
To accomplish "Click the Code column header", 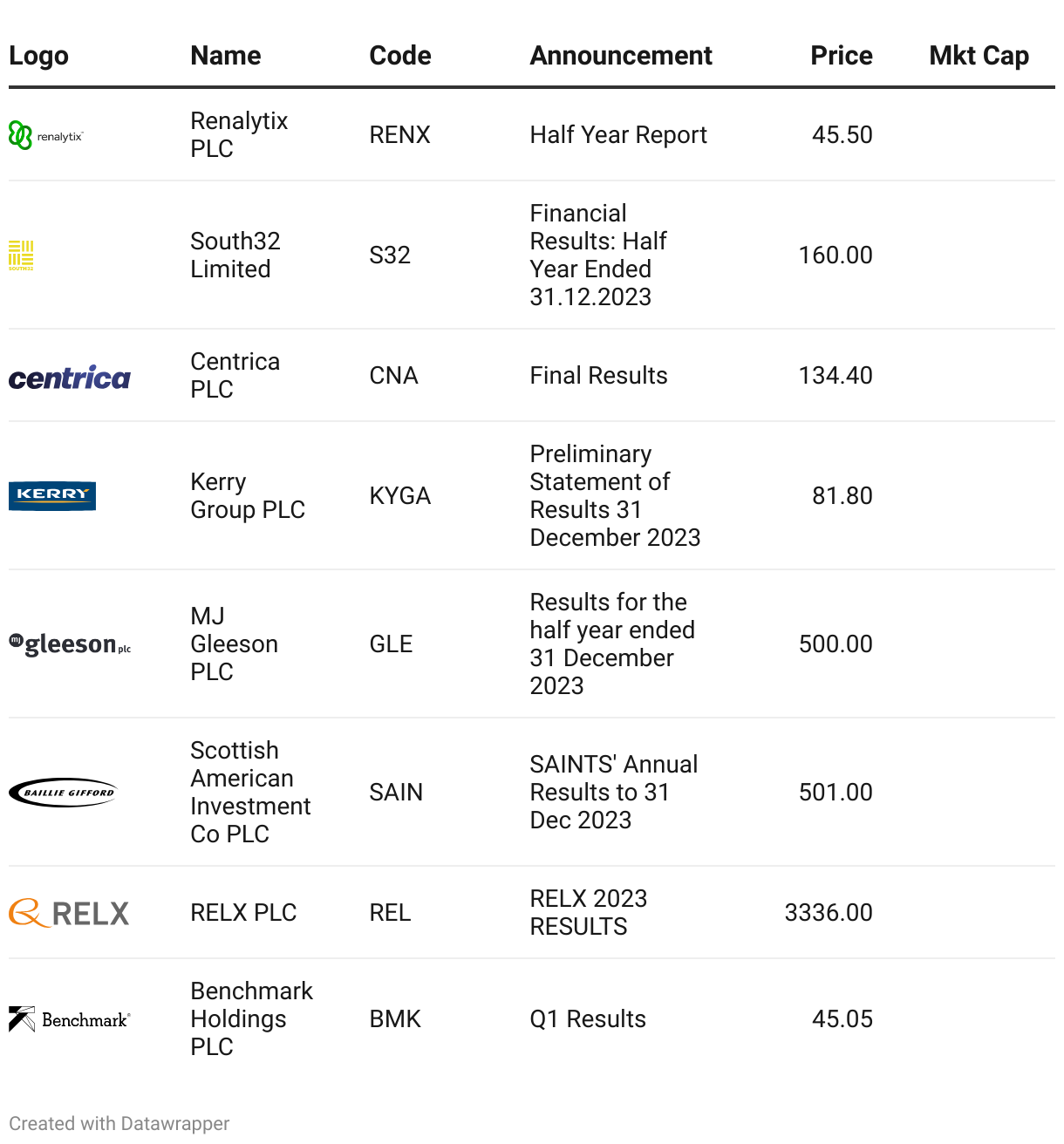I will [400, 56].
